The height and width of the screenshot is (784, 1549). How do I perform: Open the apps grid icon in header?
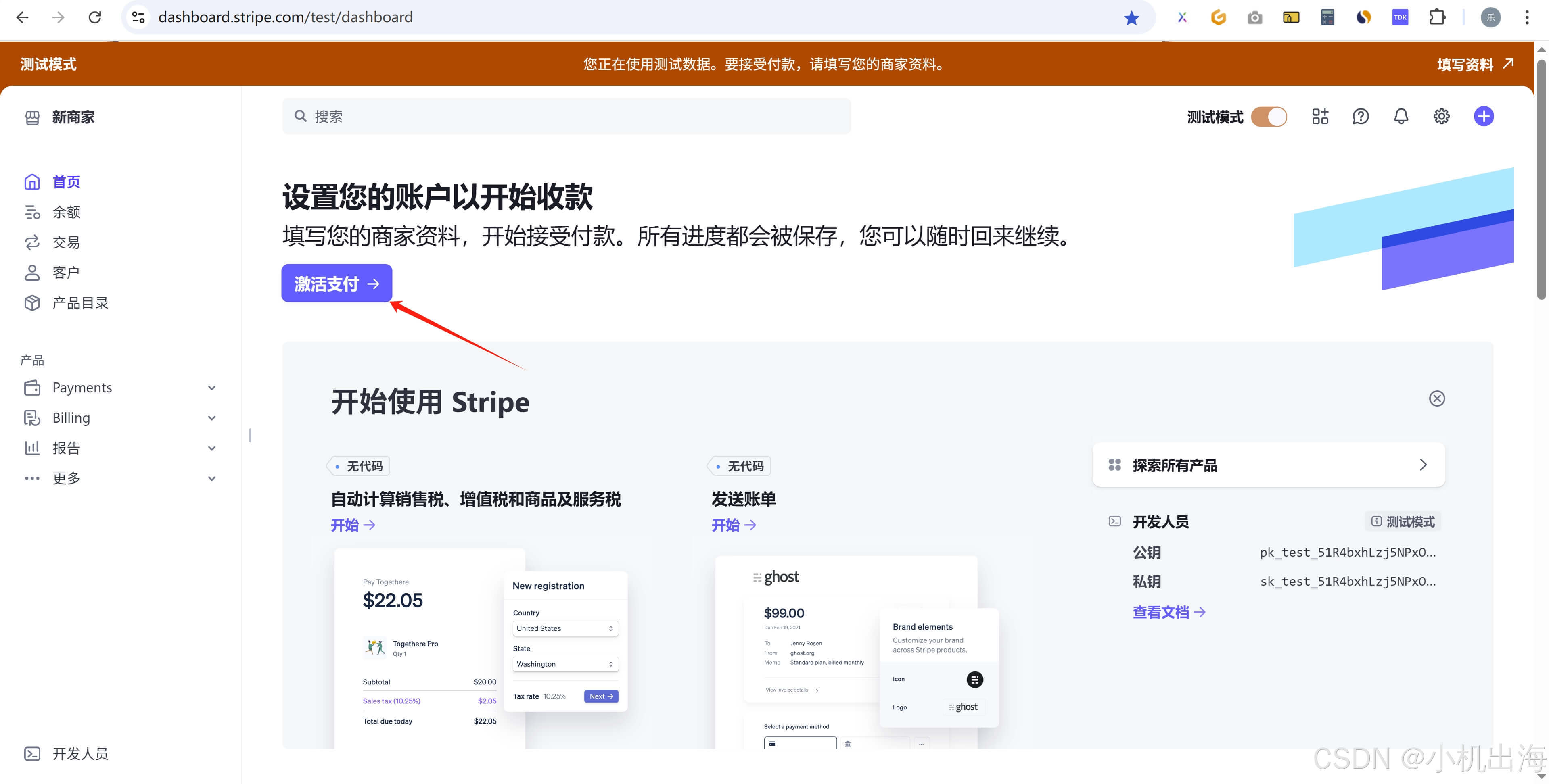(x=1320, y=116)
